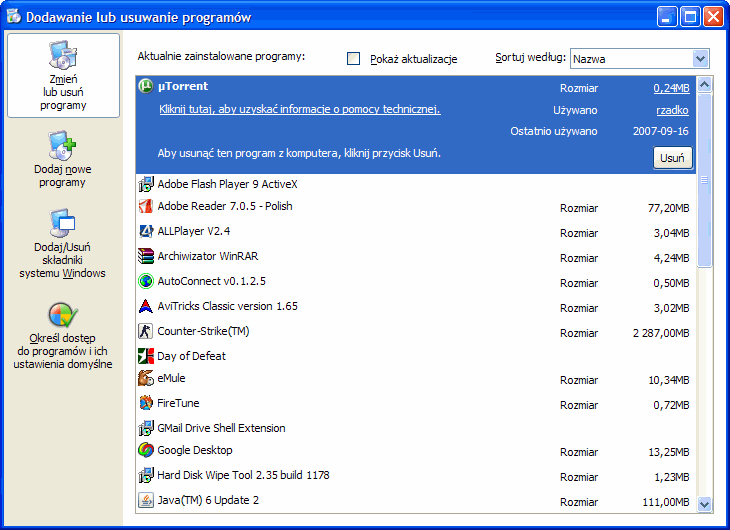Click the Usuń button for µTorrent
Image resolution: width=730 pixels, height=530 pixels.
[672, 158]
